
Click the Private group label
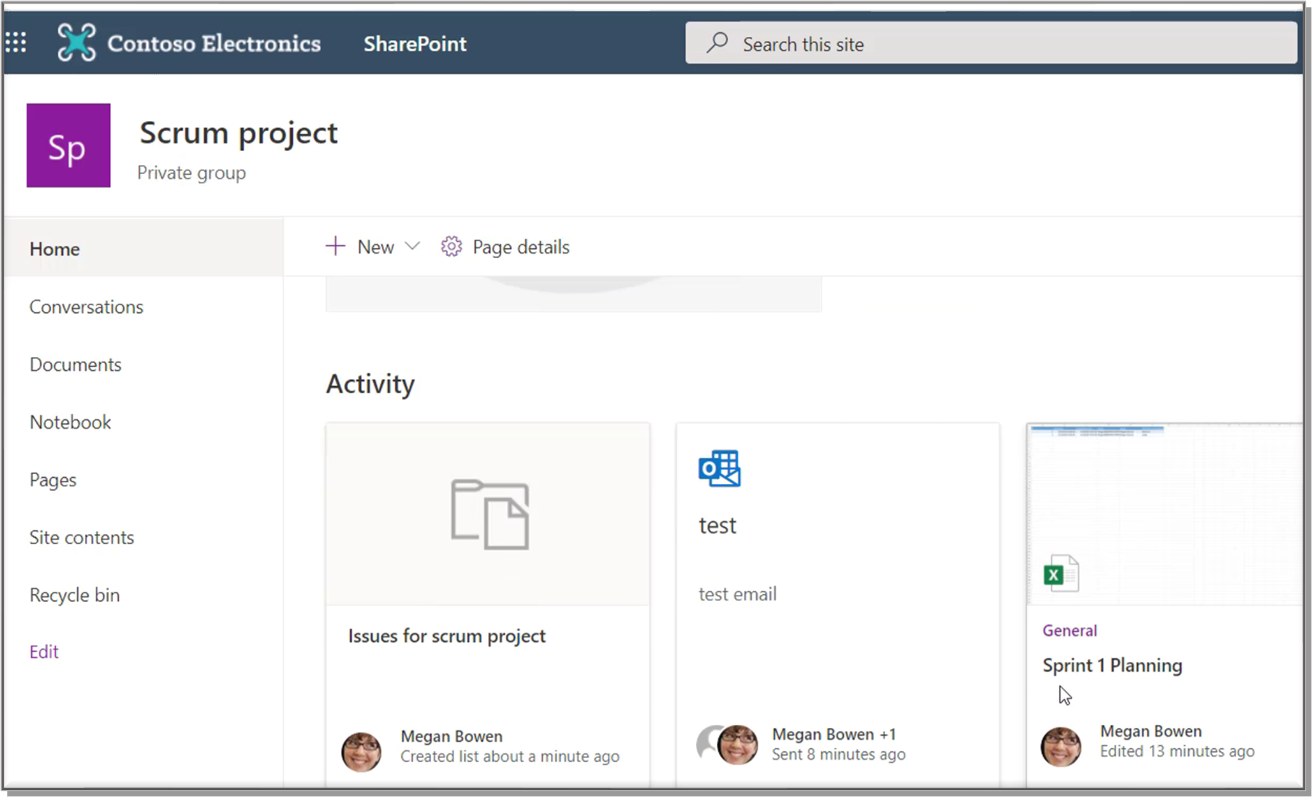point(191,173)
